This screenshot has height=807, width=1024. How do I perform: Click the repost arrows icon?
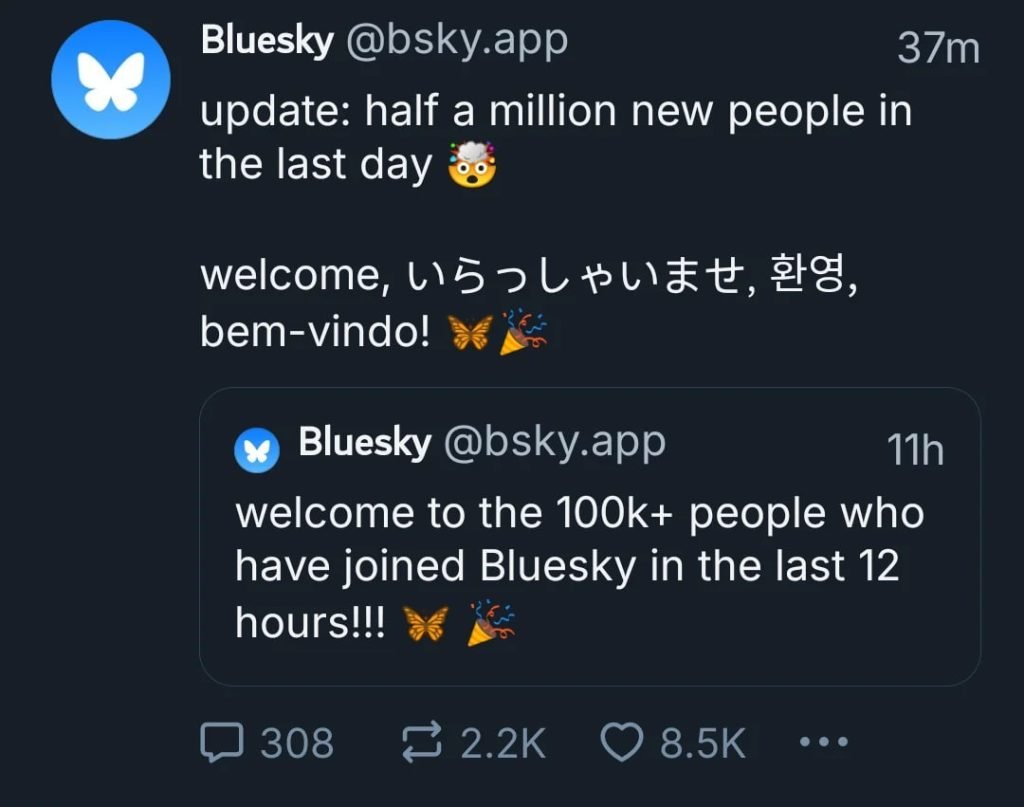pyautogui.click(x=423, y=742)
